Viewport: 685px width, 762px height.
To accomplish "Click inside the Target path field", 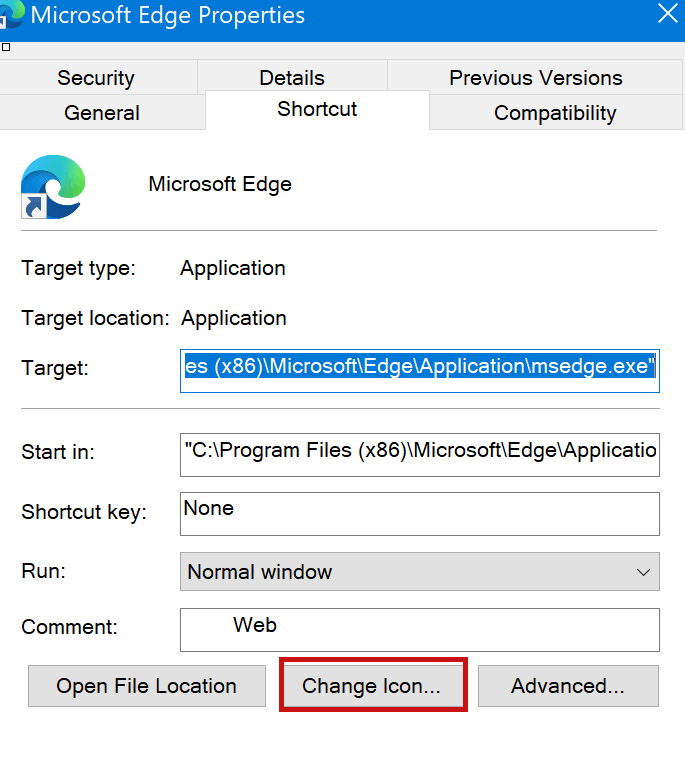I will (420, 371).
